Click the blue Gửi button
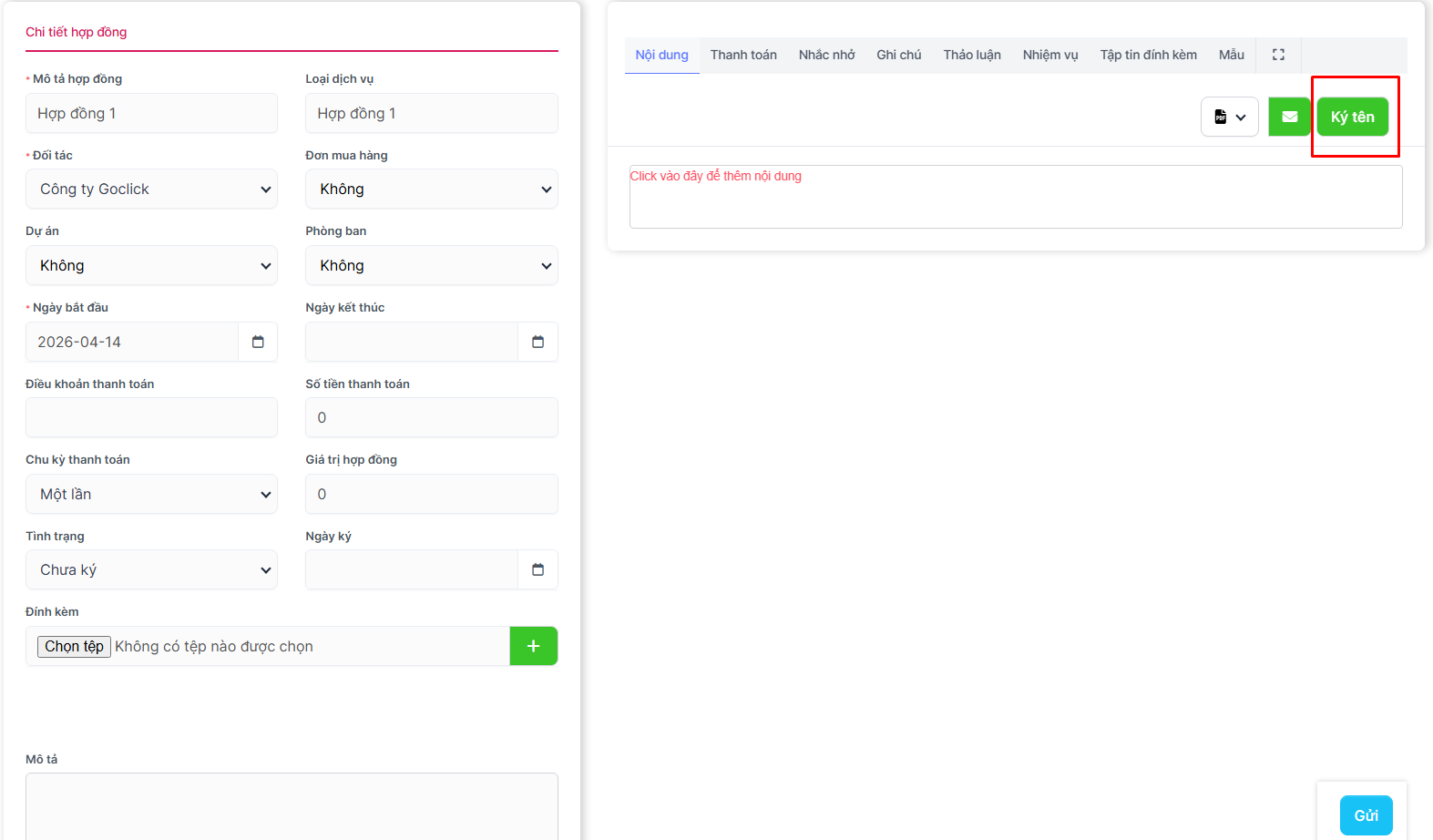 (1366, 815)
